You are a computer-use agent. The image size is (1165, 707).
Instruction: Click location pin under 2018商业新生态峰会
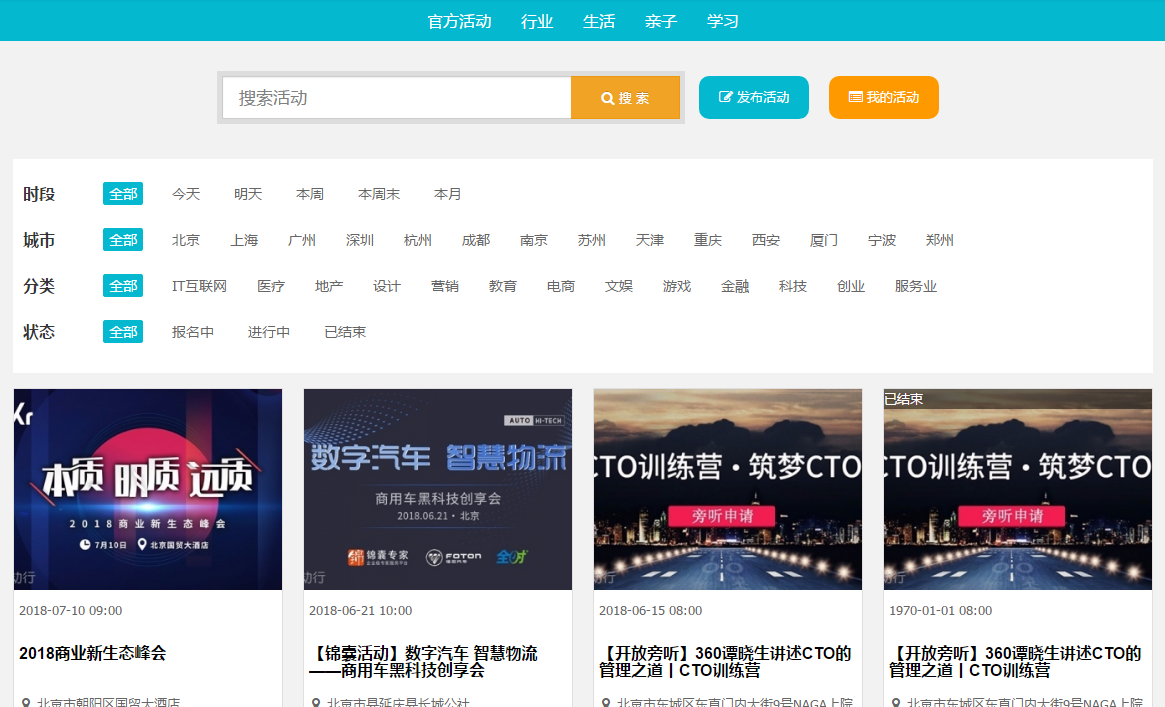coord(25,703)
